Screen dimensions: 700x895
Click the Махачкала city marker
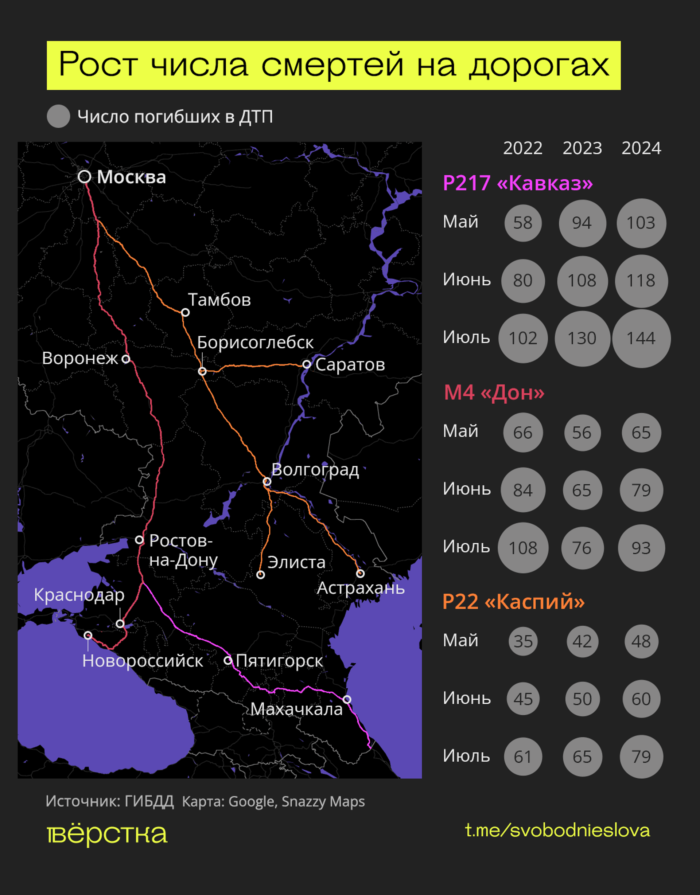[347, 699]
